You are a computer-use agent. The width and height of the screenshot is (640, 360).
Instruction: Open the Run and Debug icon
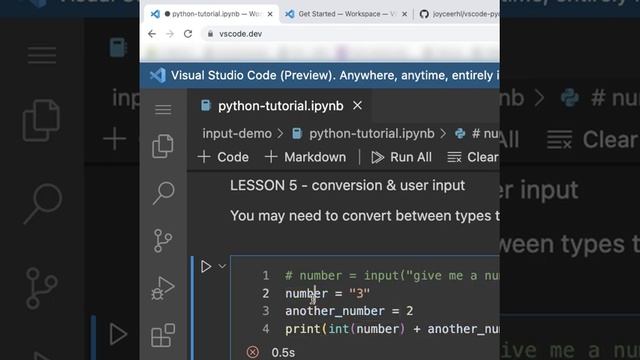pyautogui.click(x=163, y=288)
